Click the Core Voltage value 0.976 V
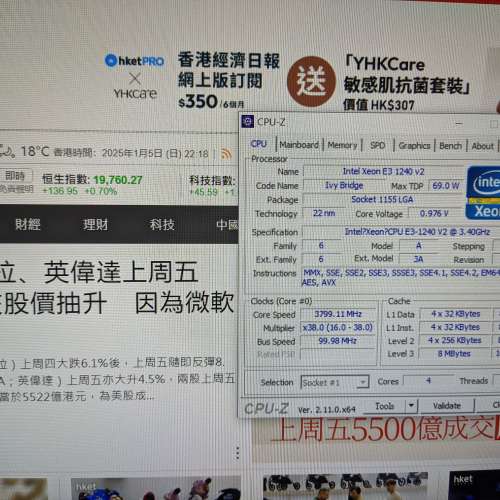 434,213
